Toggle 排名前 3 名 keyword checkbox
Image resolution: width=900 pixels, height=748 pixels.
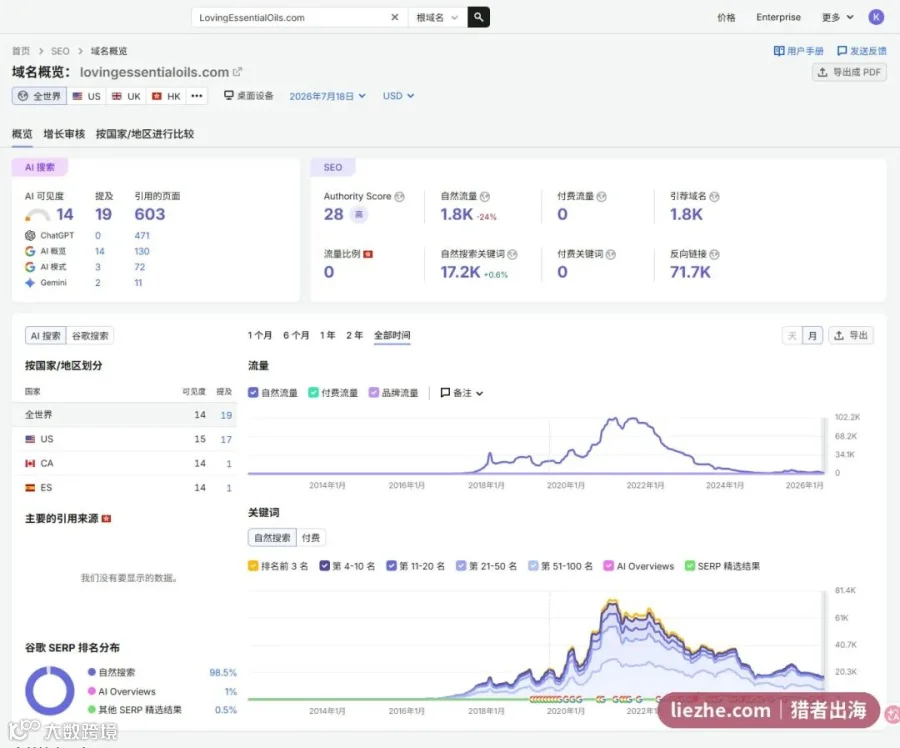tap(253, 566)
